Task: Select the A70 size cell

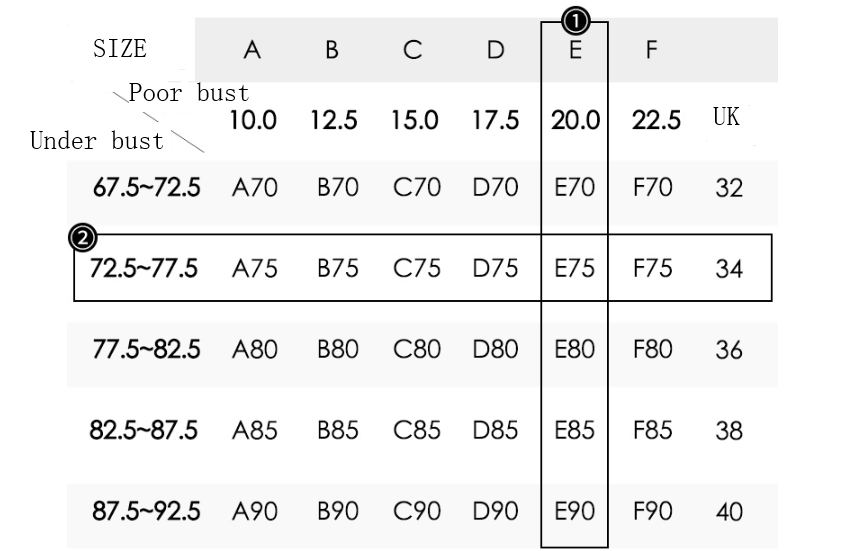Action: [x=253, y=187]
